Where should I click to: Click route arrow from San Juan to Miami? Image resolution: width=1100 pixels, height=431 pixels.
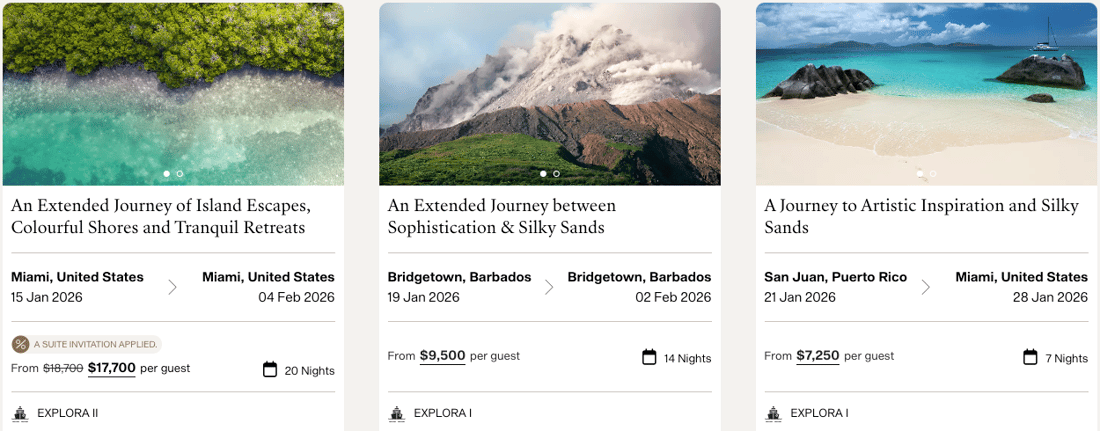(x=926, y=287)
